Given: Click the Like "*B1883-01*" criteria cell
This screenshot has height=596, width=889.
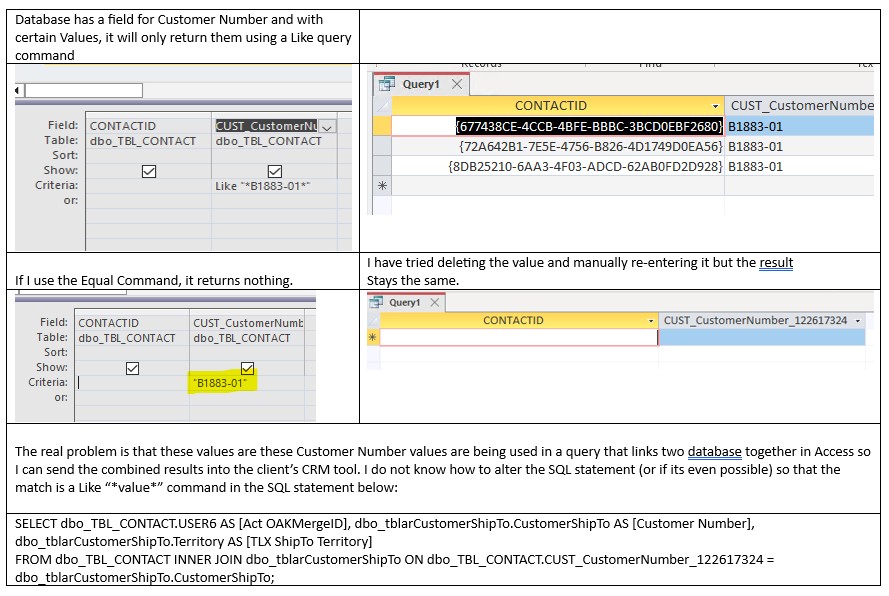Looking at the screenshot, I should point(274,186).
